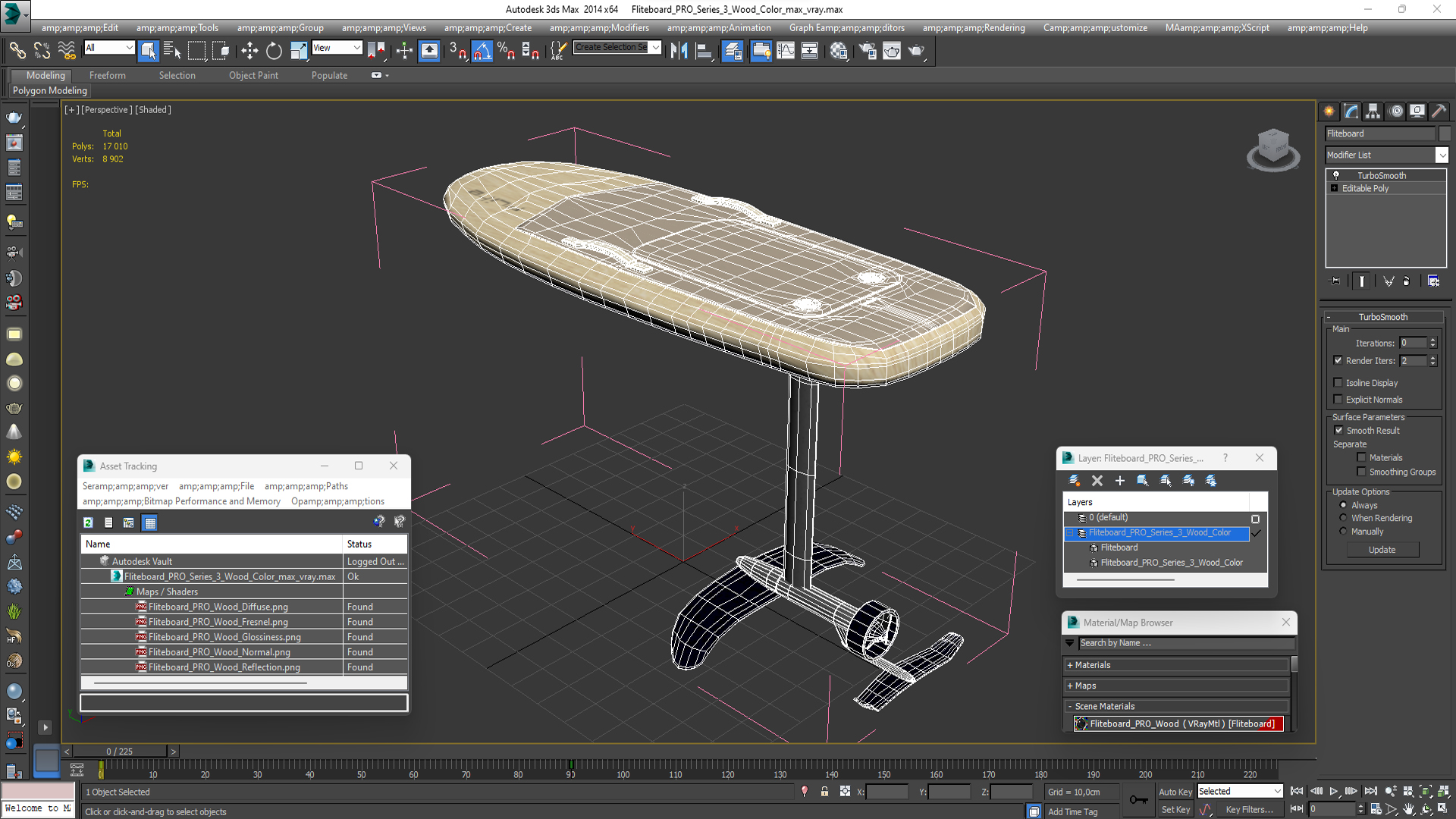
Task: Click the TurboSmooth Update button
Action: pos(1382,550)
